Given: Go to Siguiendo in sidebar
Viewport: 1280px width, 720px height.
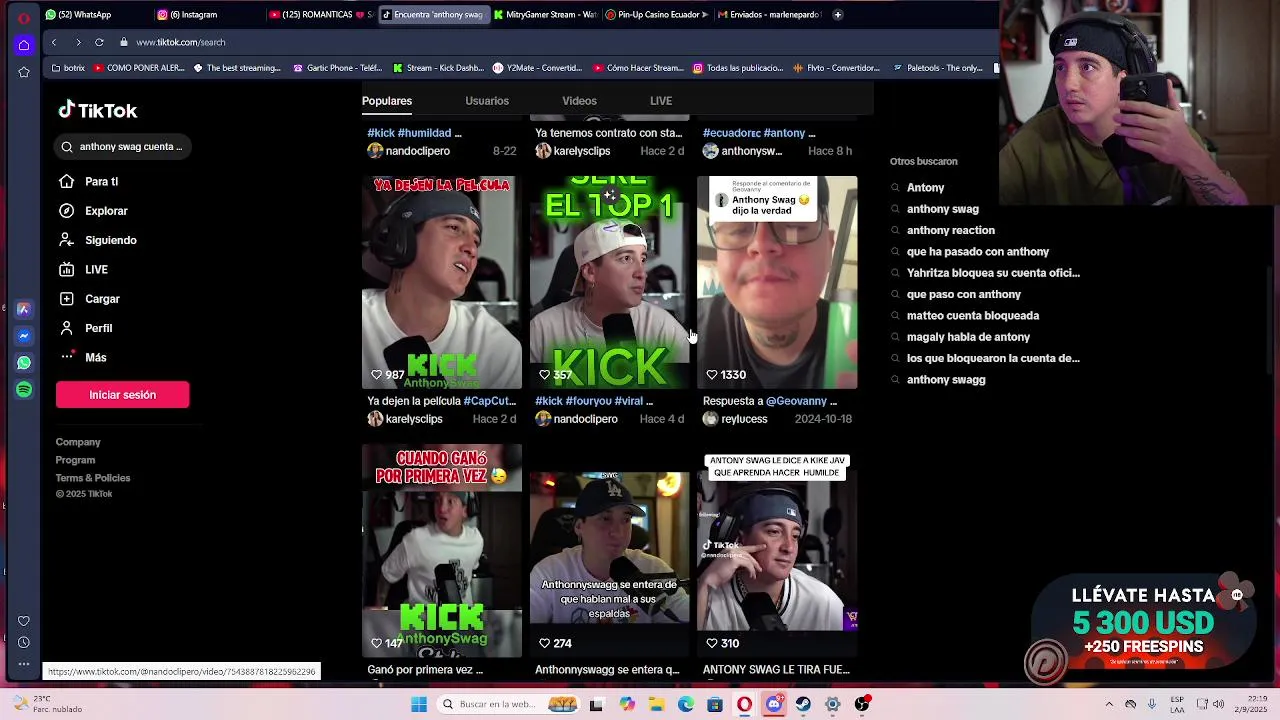Looking at the screenshot, I should [98, 240].
